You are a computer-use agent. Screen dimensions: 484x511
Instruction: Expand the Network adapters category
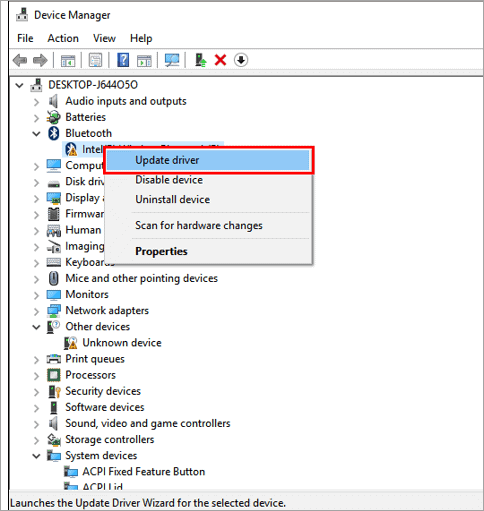click(x=36, y=311)
